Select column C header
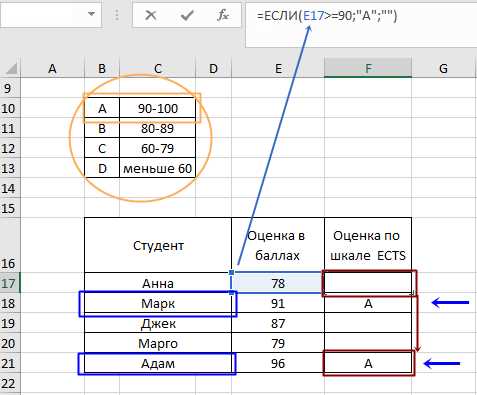Screen dimensions: 477x395 point(157,69)
